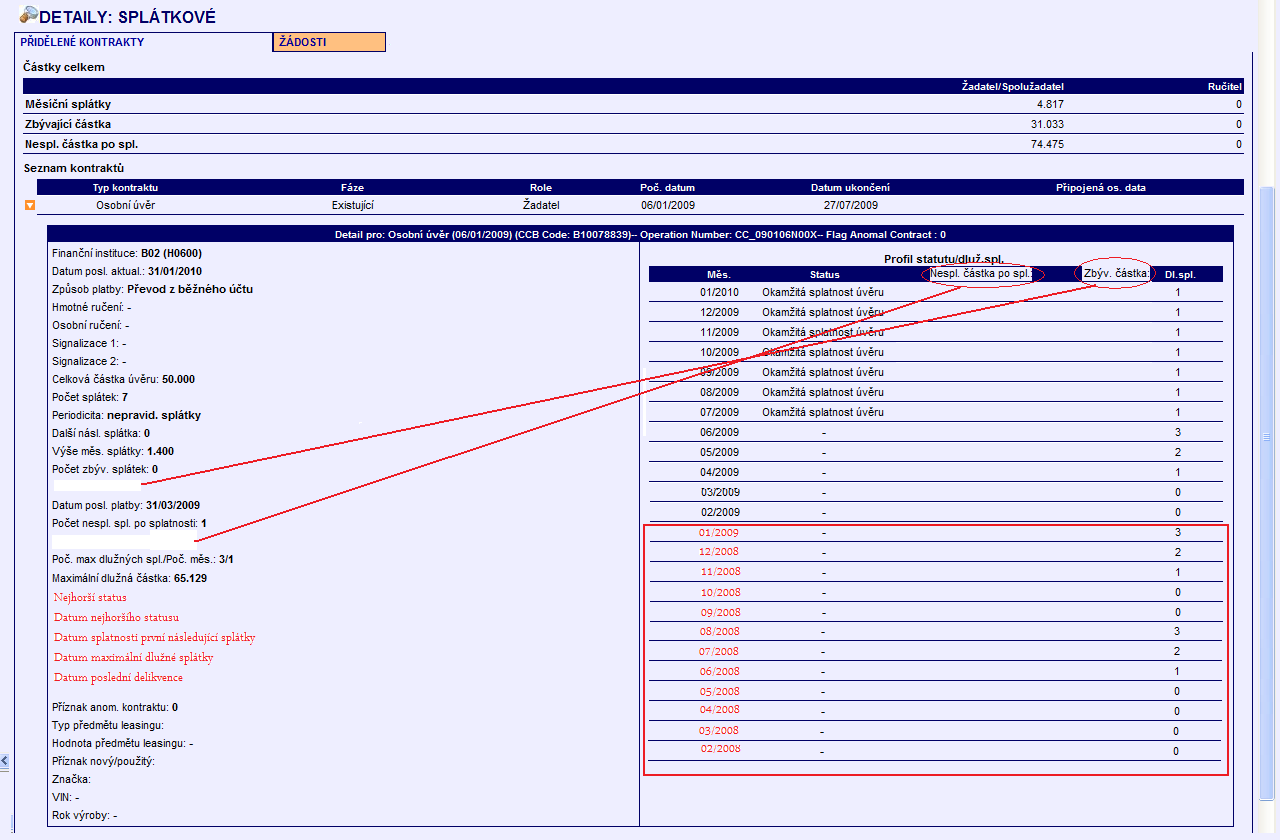
Task: Select the 31.033 remaining amount value
Action: click(1047, 124)
